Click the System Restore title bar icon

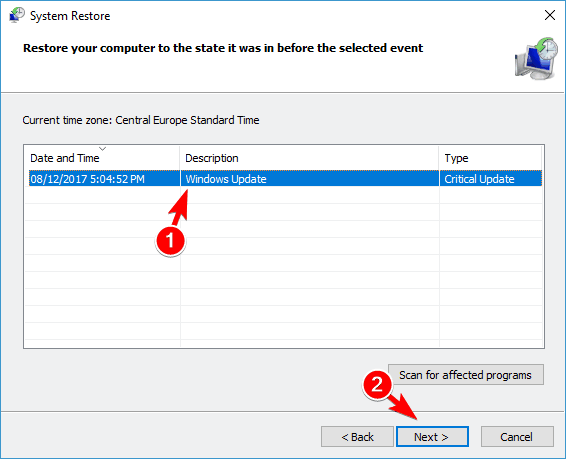(x=16, y=15)
